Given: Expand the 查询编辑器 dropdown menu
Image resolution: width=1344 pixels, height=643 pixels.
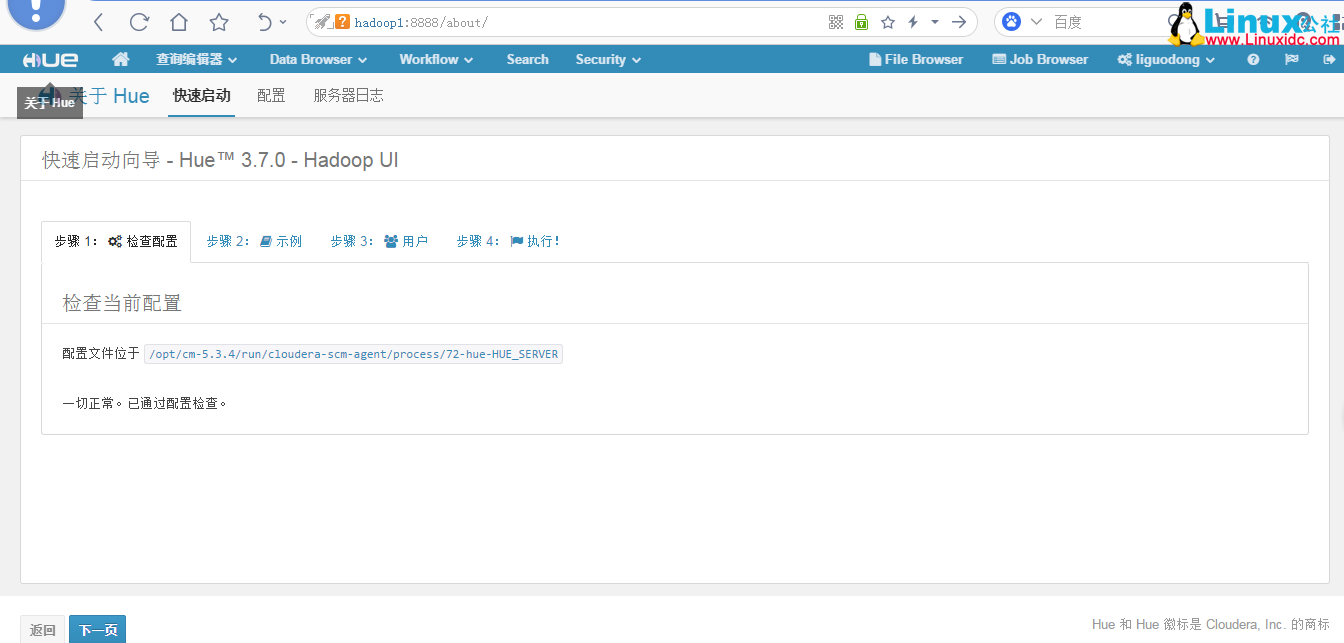Looking at the screenshot, I should point(196,59).
